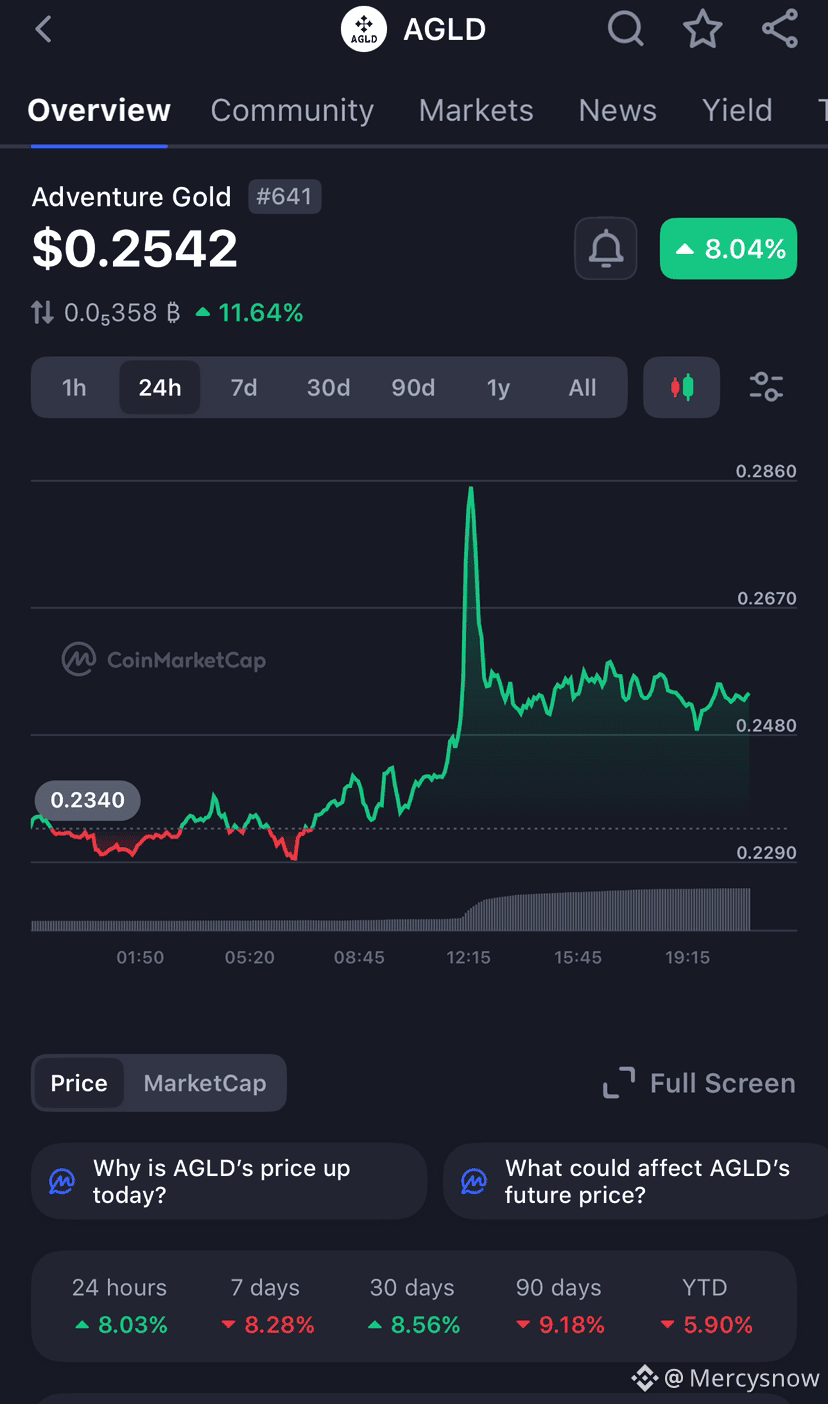
Task: Select the 24h chart range
Action: (160, 387)
